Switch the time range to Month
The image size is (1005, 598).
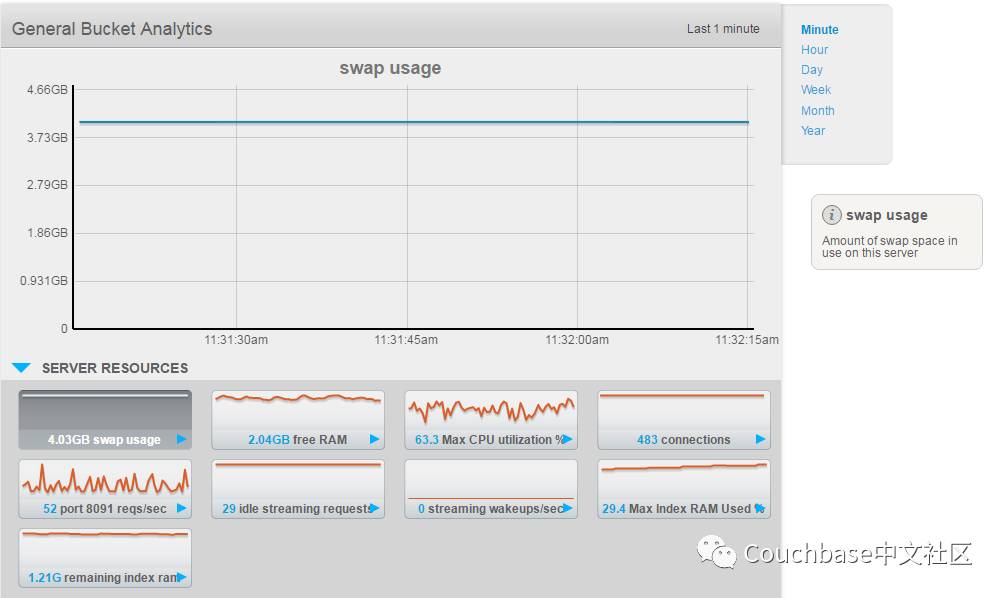pos(817,110)
